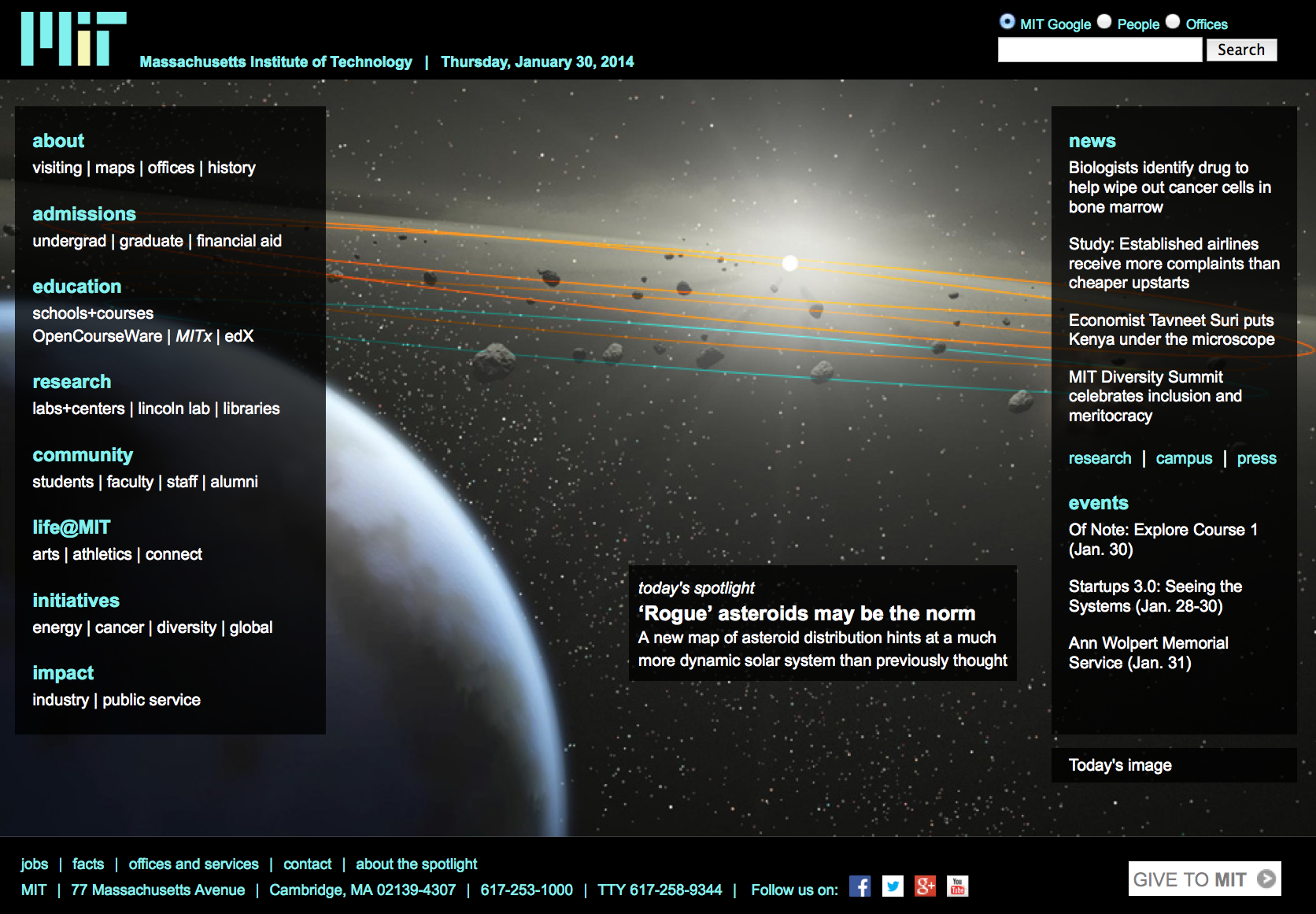
Task: Select the MIT Google search option
Action: tap(1007, 22)
